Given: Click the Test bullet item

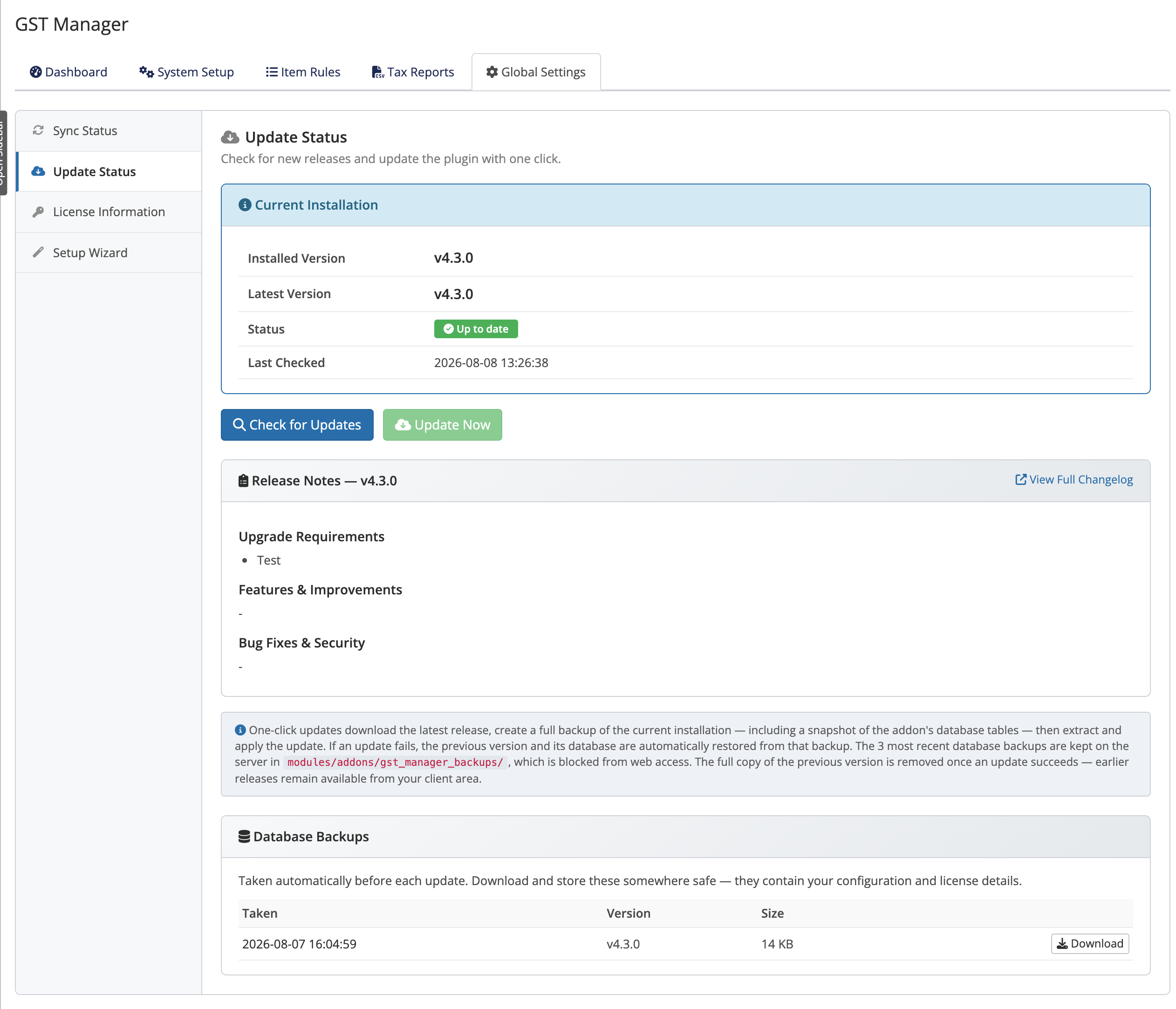Looking at the screenshot, I should (x=269, y=560).
